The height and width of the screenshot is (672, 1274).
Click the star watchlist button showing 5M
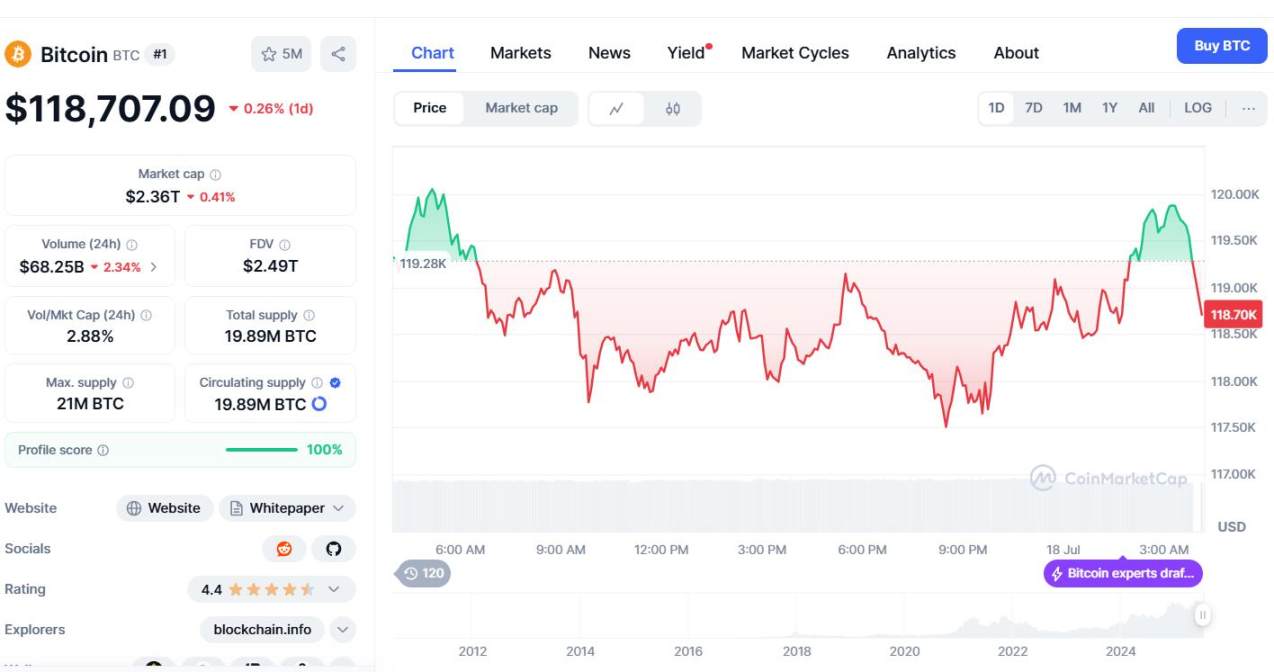tap(281, 54)
